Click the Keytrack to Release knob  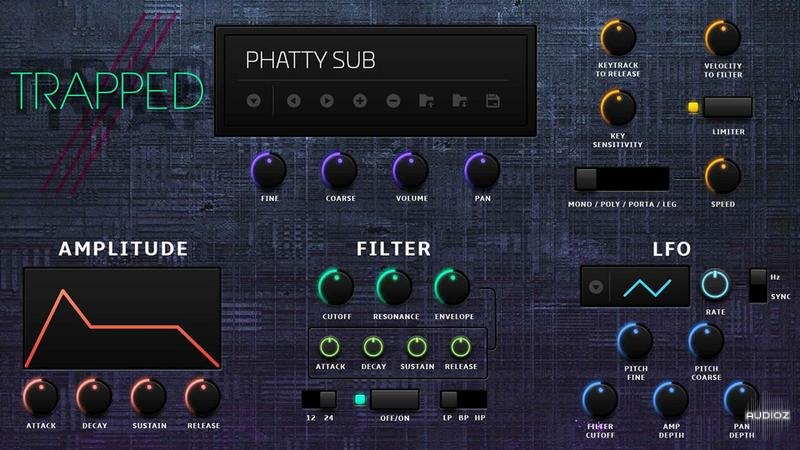[618, 38]
